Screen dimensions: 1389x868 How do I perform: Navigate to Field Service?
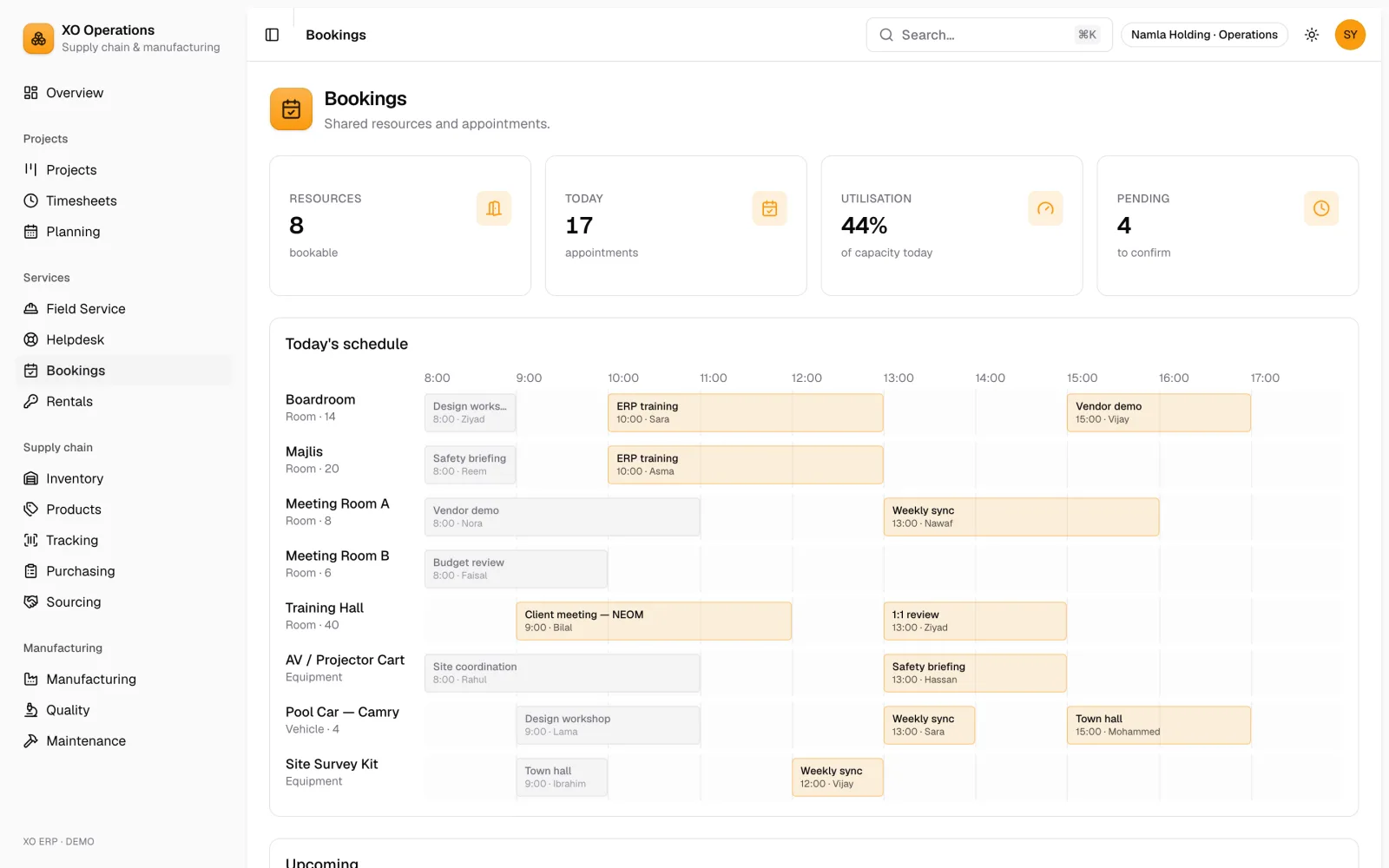(123, 309)
